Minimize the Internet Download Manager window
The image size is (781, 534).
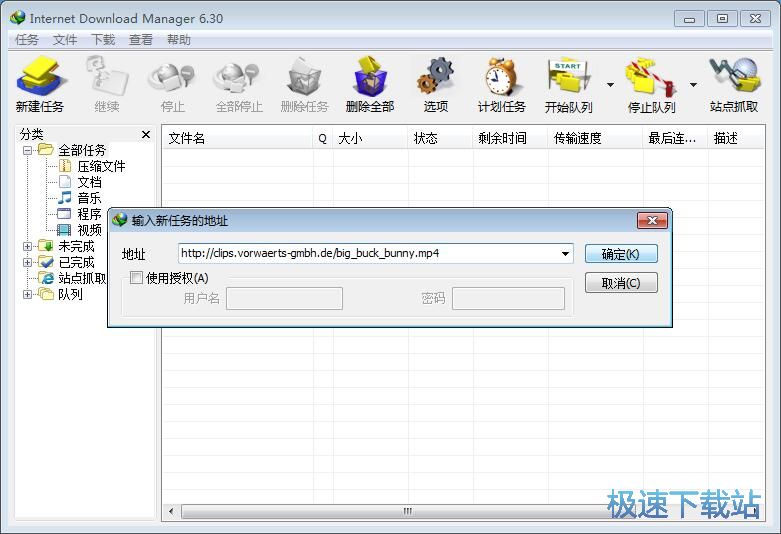coord(689,19)
